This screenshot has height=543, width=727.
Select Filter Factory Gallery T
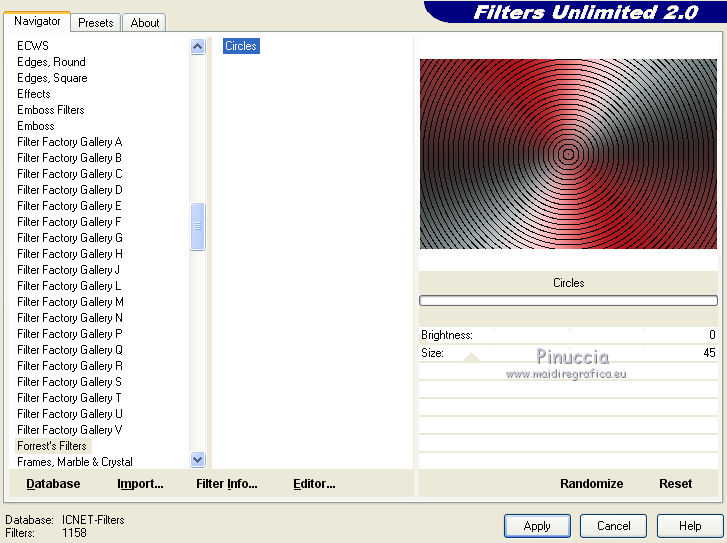(x=69, y=398)
